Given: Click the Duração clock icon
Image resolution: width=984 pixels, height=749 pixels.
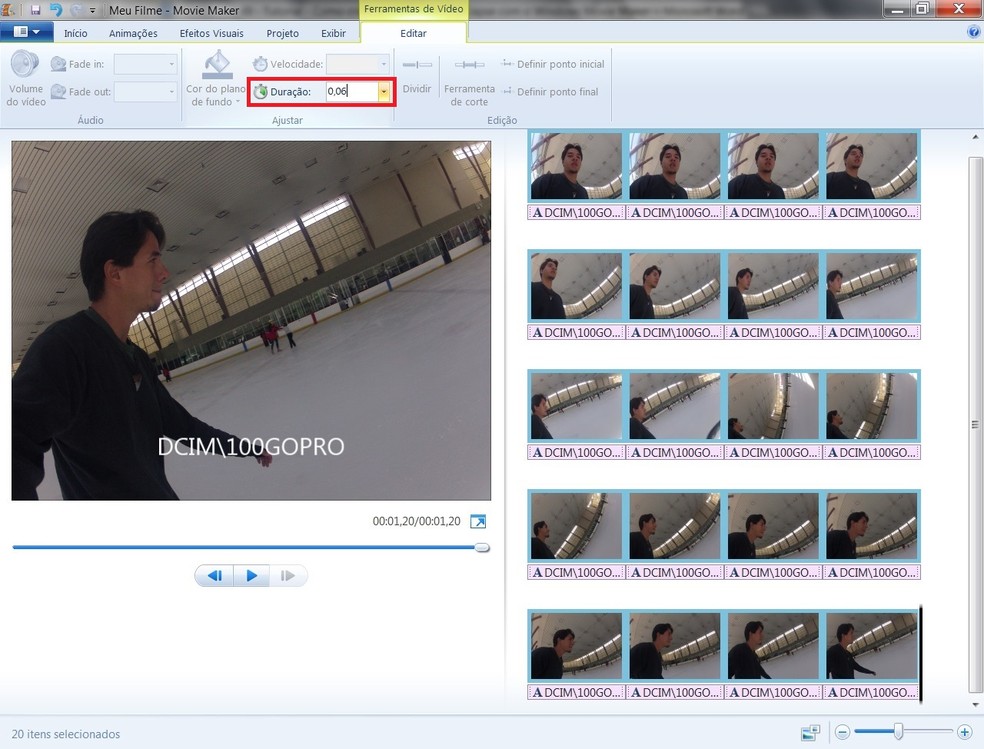Looking at the screenshot, I should coord(260,92).
